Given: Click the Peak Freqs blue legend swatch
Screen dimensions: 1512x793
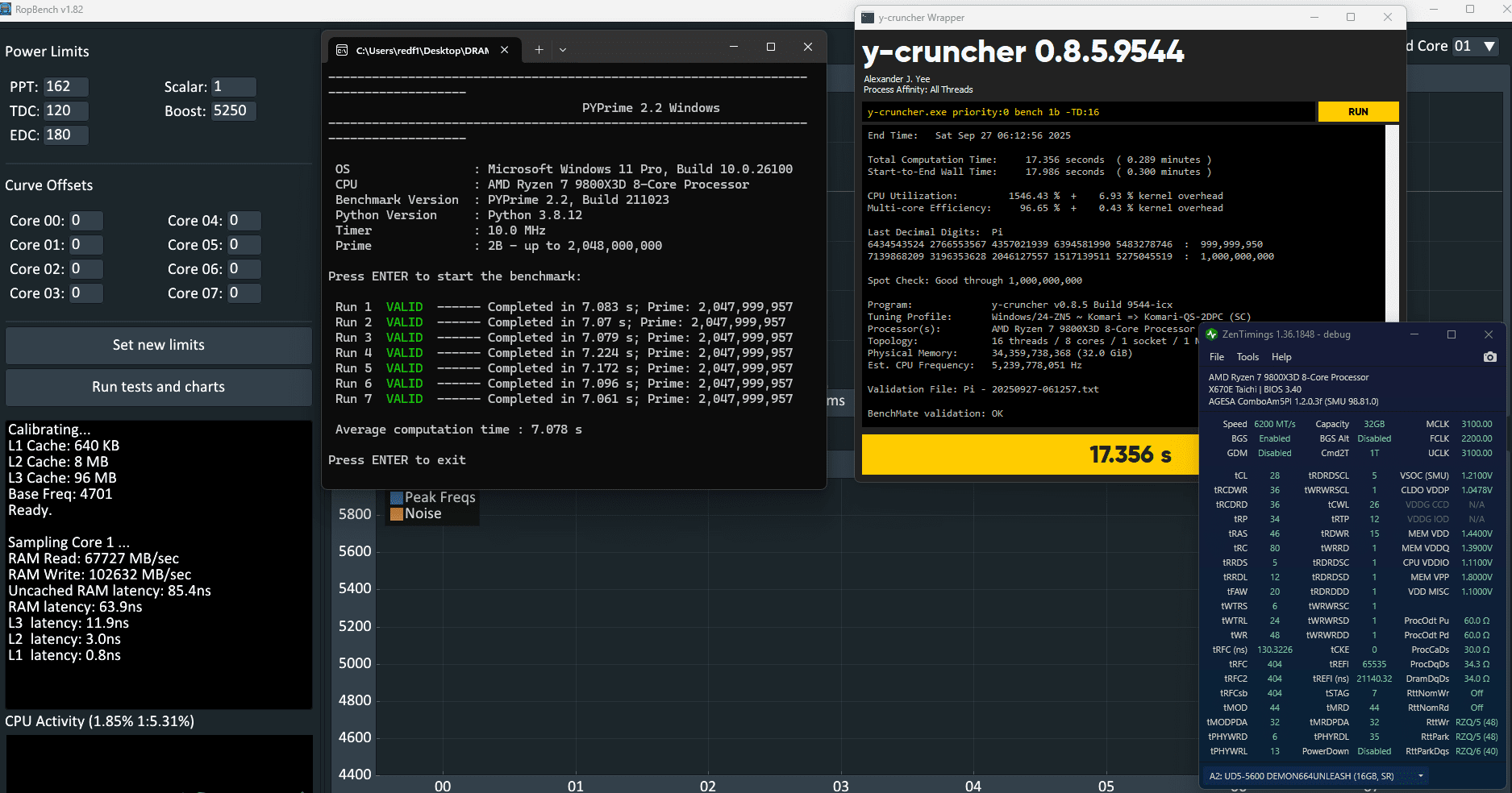Looking at the screenshot, I should click(x=396, y=498).
